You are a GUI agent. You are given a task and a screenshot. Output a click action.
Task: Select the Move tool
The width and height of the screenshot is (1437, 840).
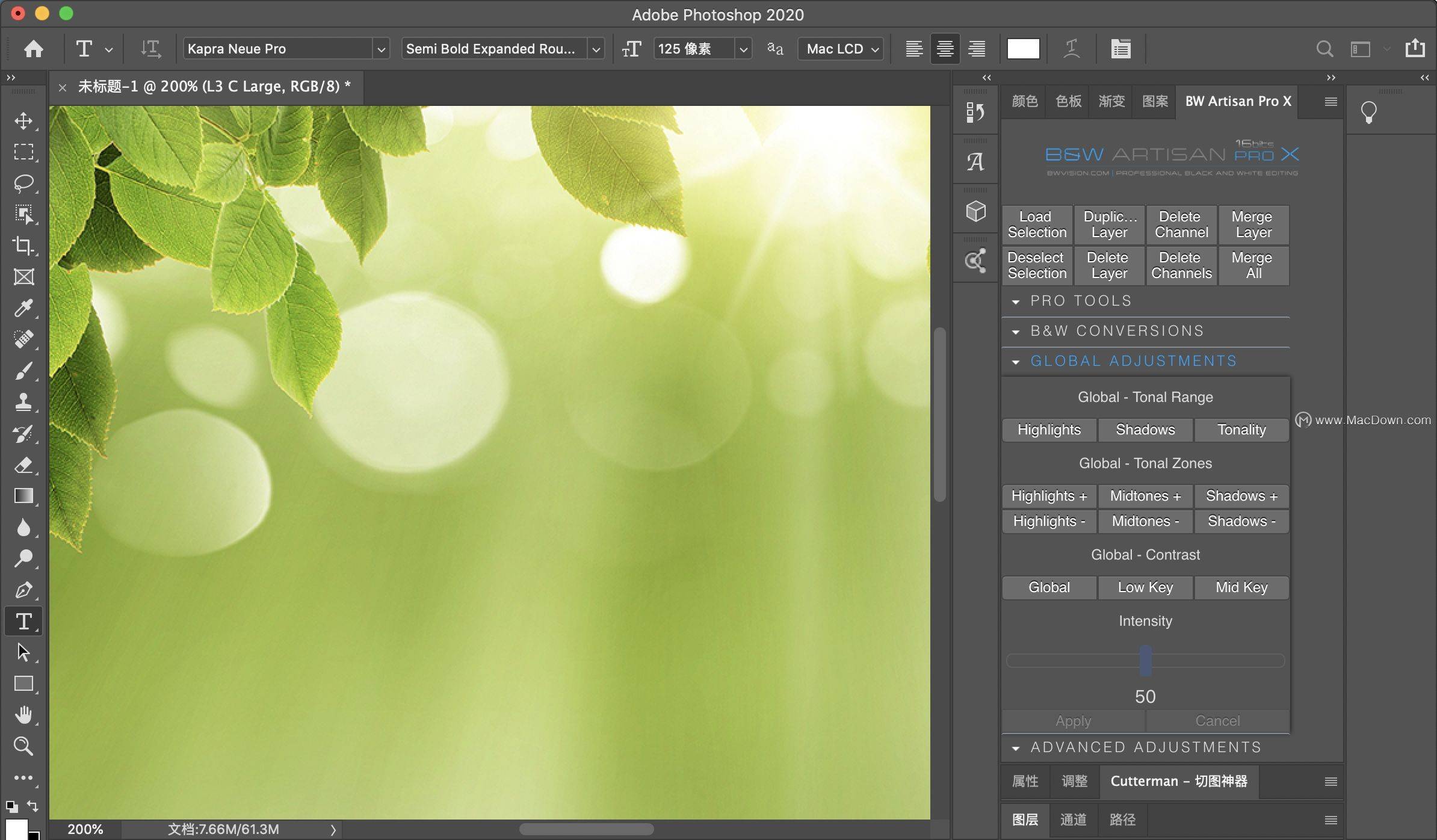coord(23,120)
